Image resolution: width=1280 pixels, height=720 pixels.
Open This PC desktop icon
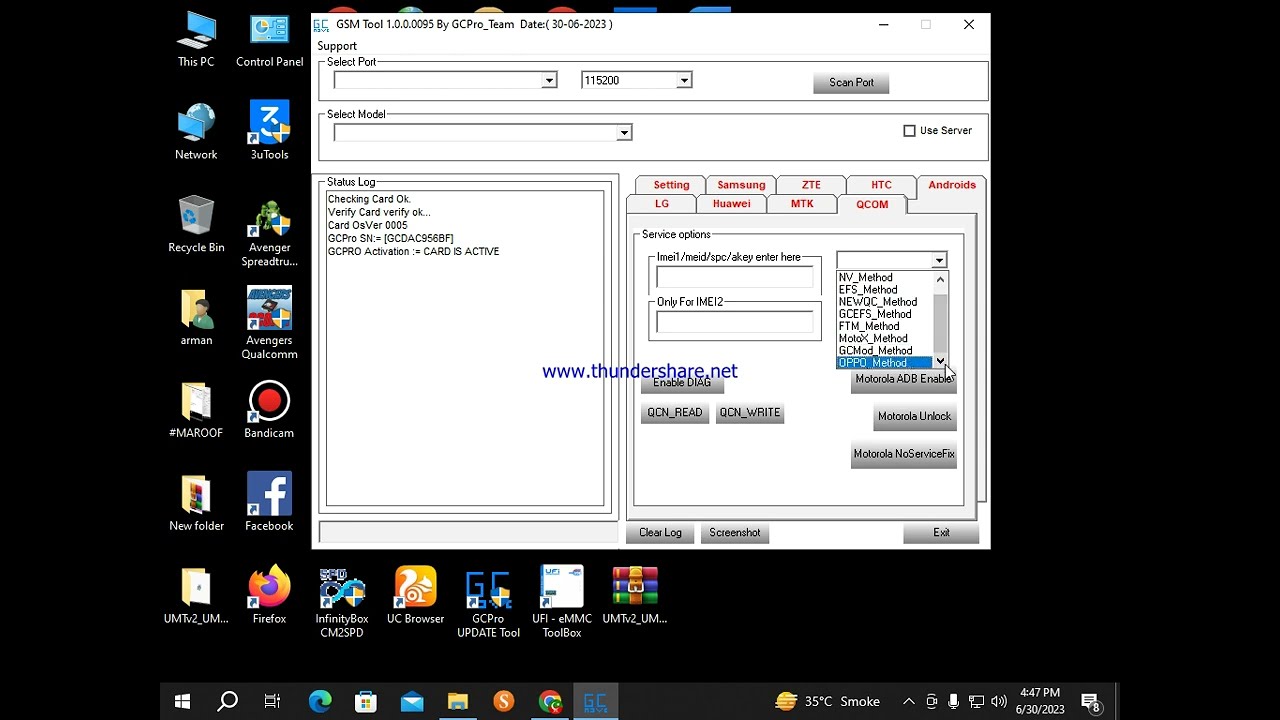196,40
